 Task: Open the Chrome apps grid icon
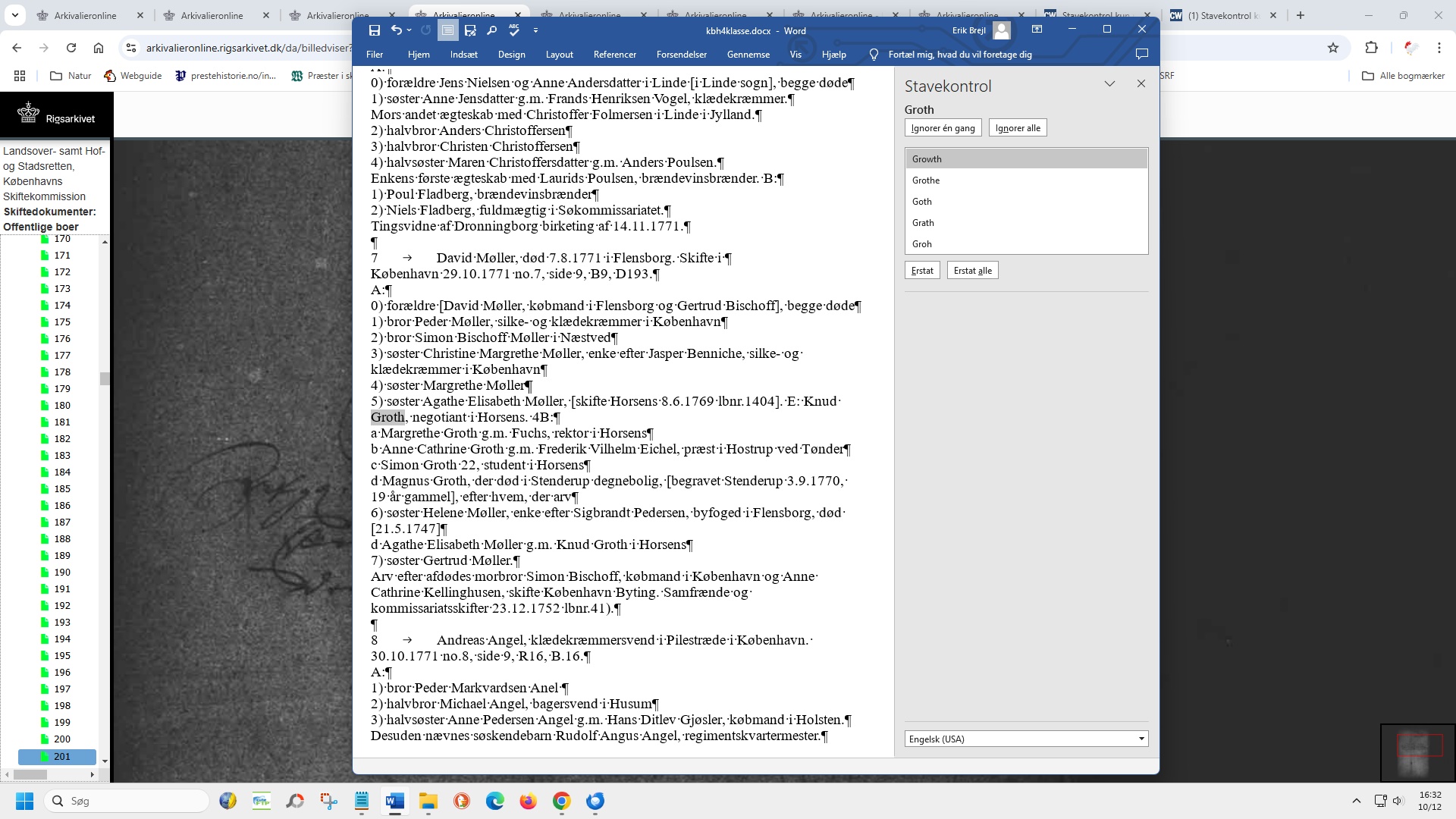coord(20,76)
